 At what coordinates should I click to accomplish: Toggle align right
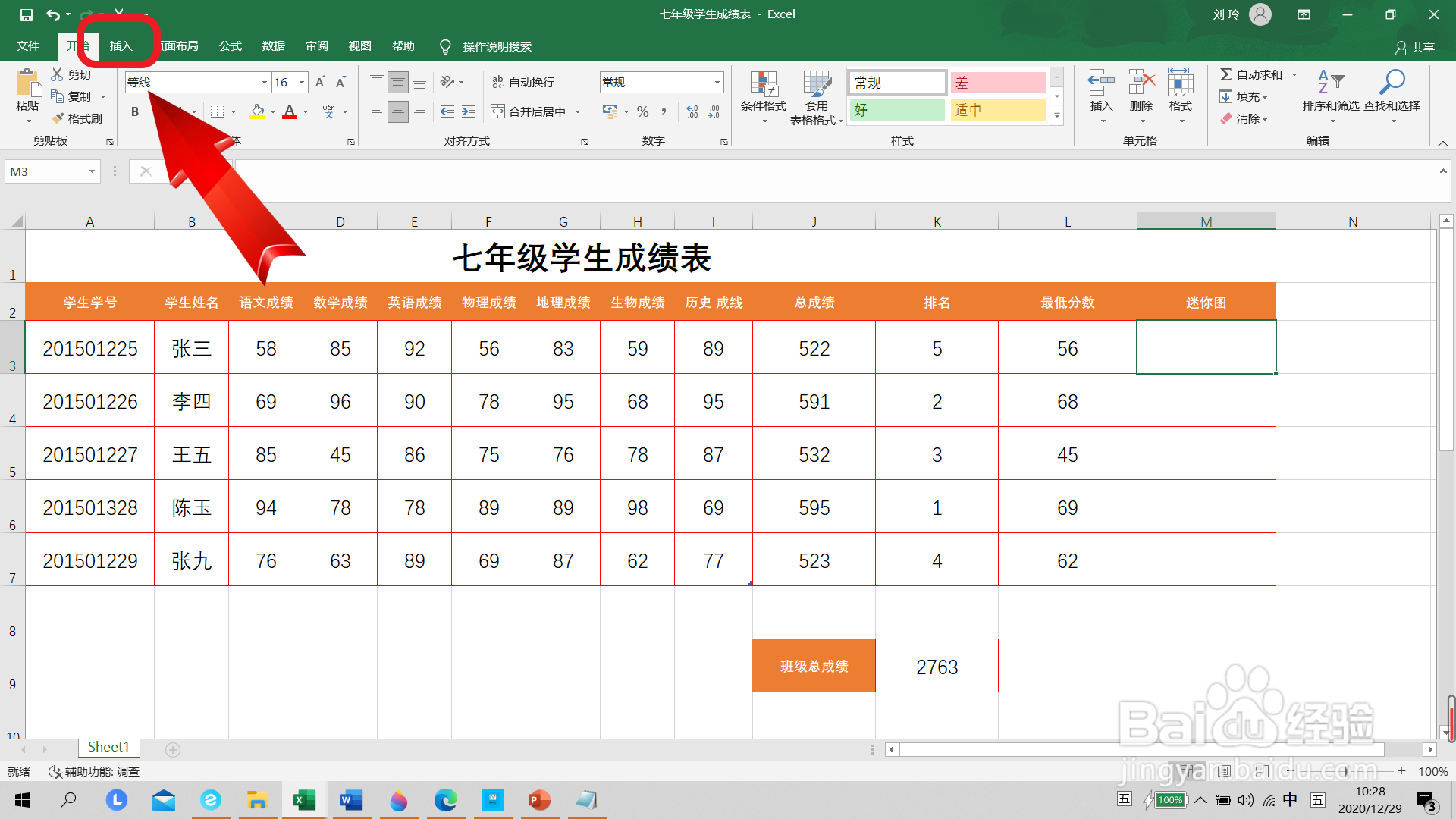click(x=419, y=111)
